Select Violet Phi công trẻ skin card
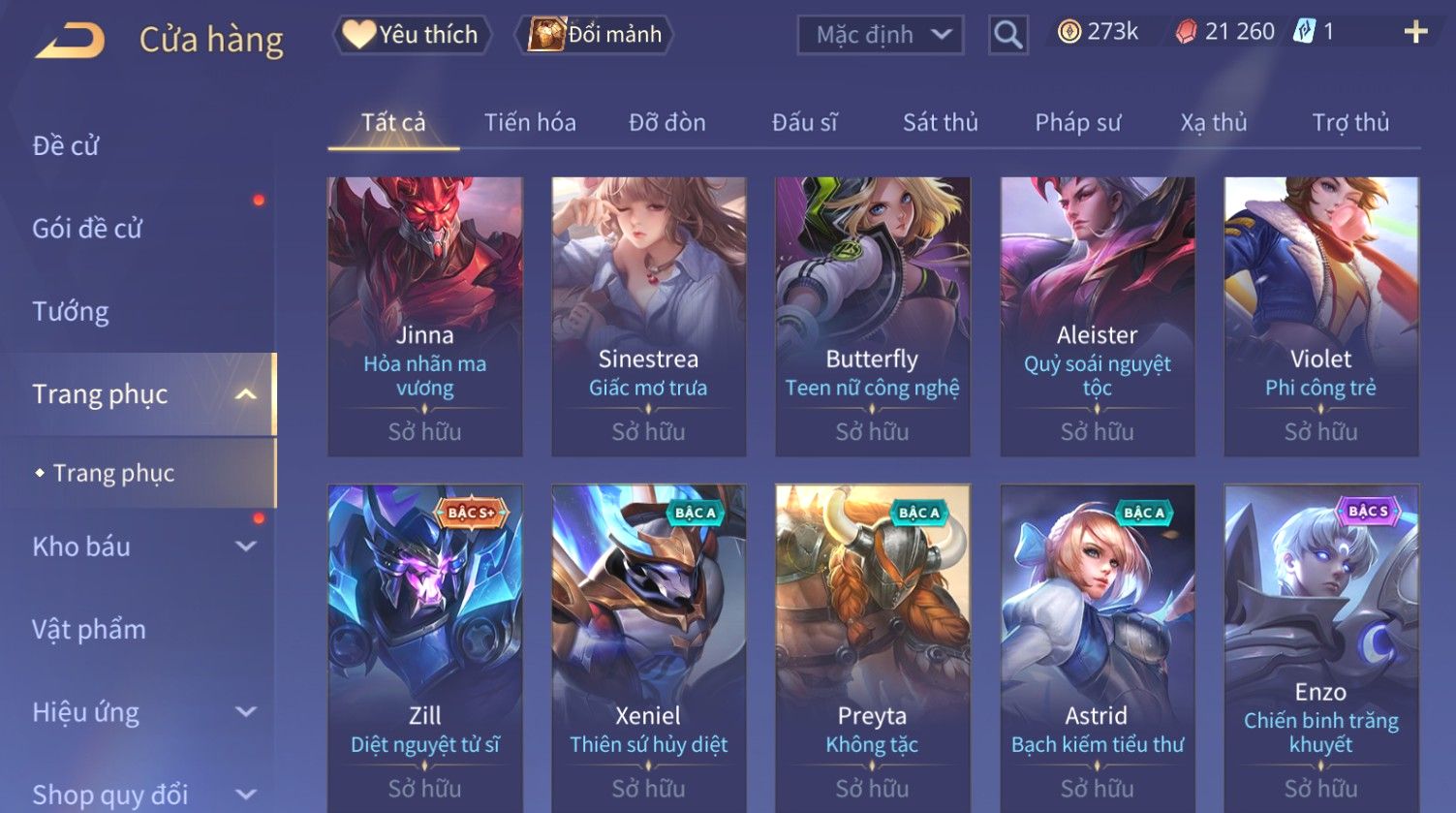The image size is (1456, 813). click(x=1320, y=316)
